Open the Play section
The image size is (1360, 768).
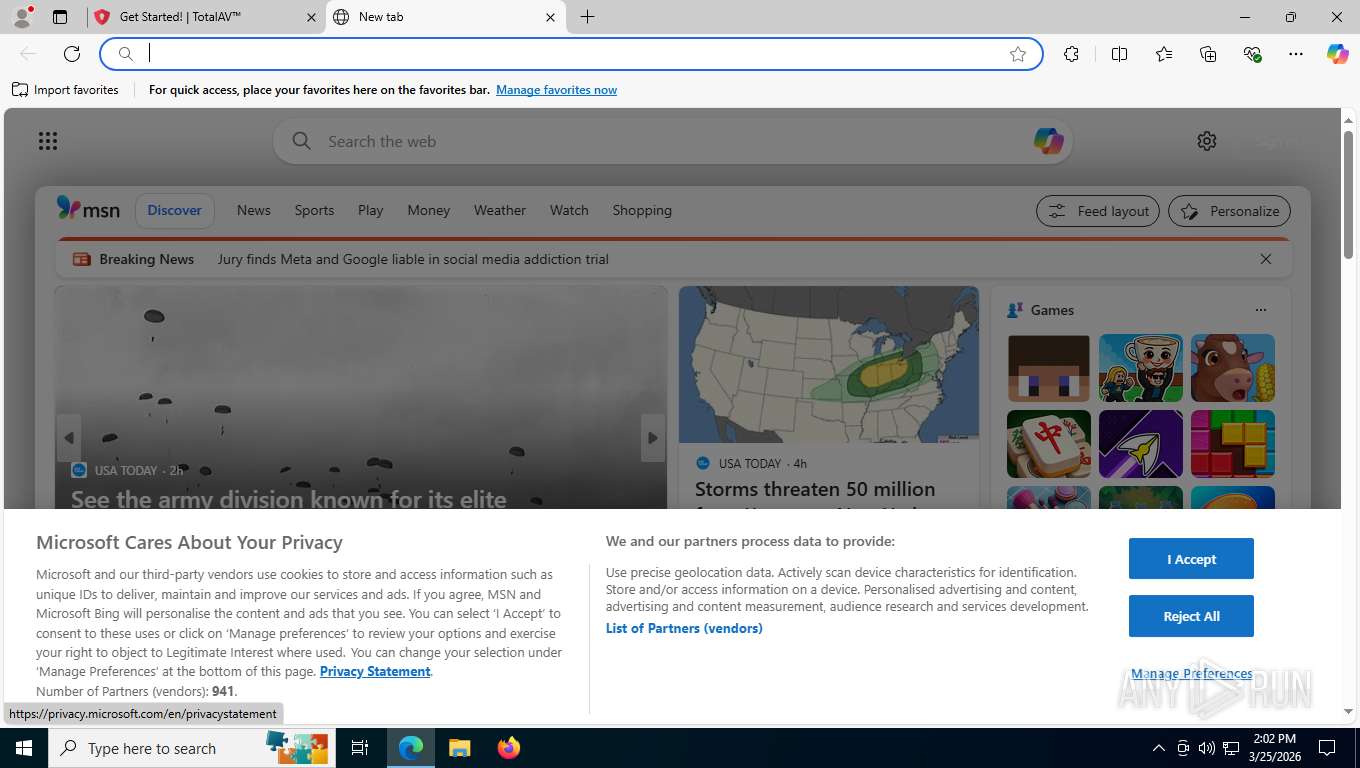click(370, 210)
